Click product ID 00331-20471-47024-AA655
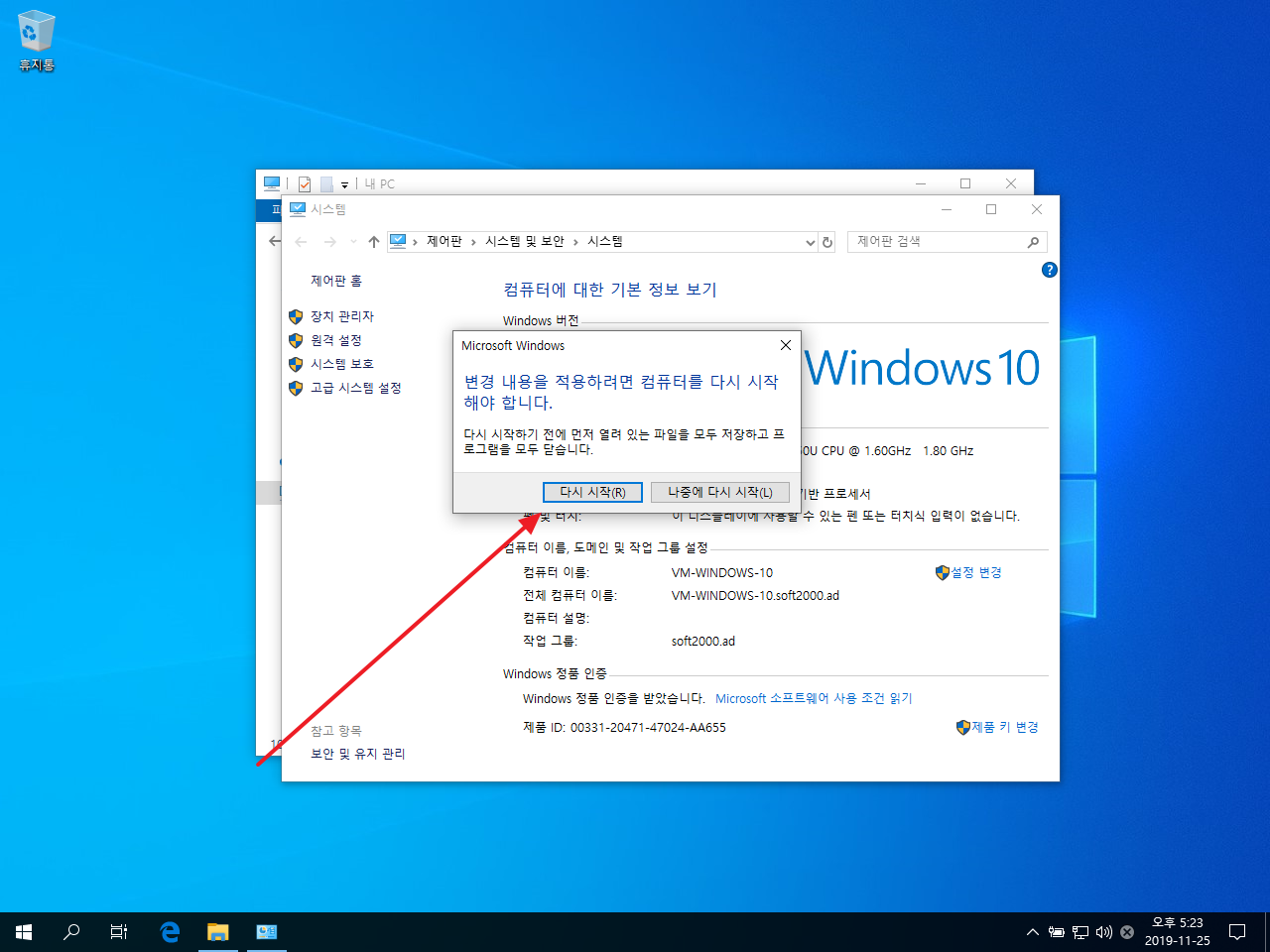Viewport: 1270px width, 952px height. 649,728
